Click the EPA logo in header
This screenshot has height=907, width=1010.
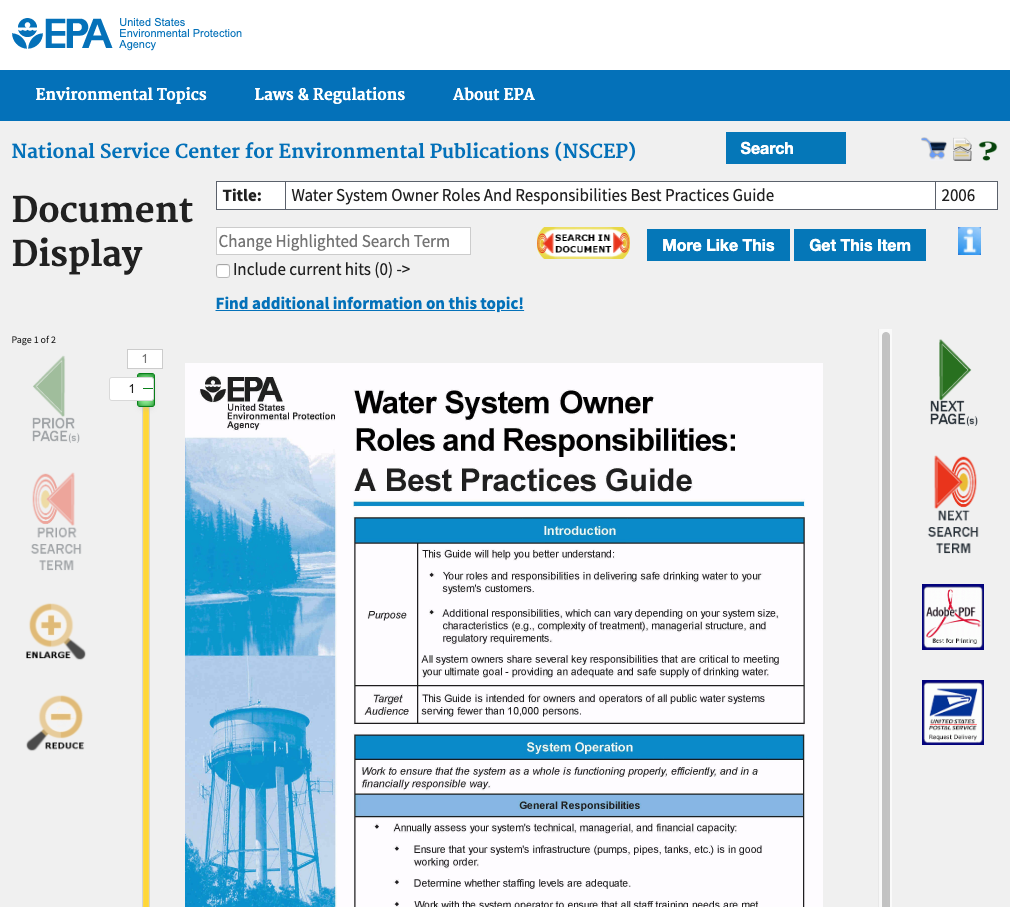coord(127,33)
